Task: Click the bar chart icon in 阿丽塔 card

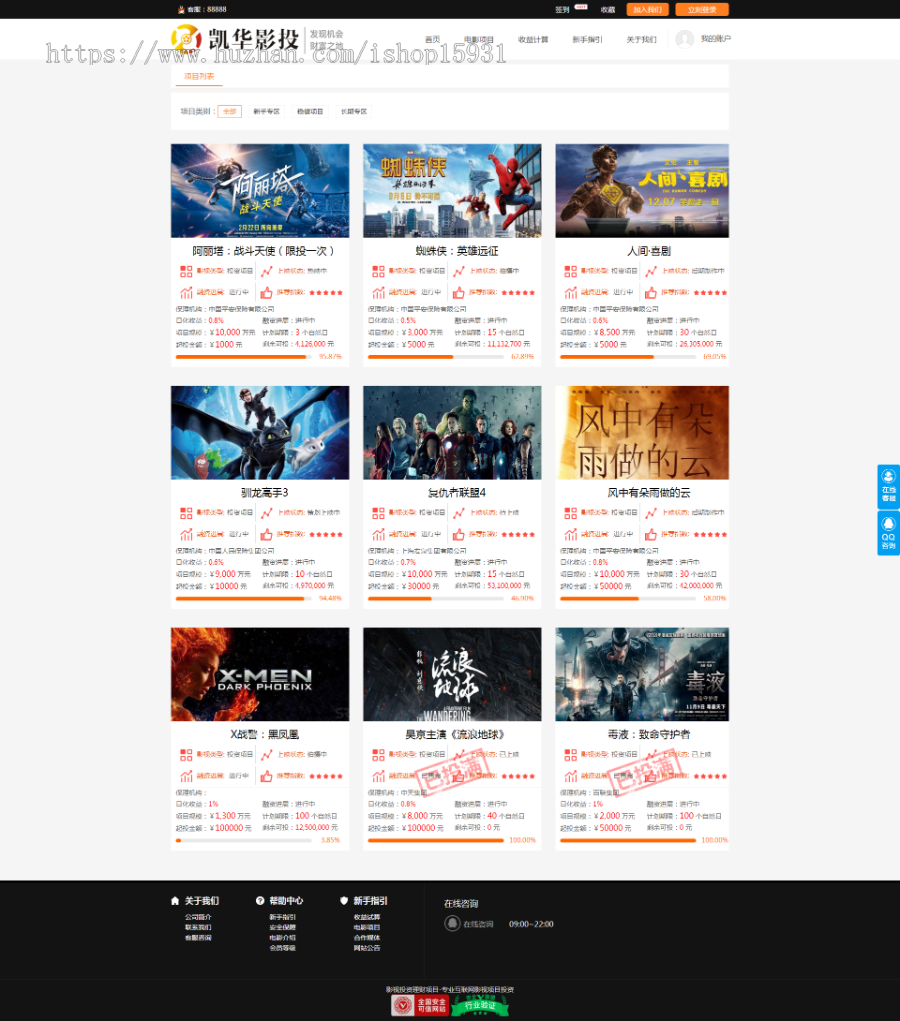Action: pos(186,293)
